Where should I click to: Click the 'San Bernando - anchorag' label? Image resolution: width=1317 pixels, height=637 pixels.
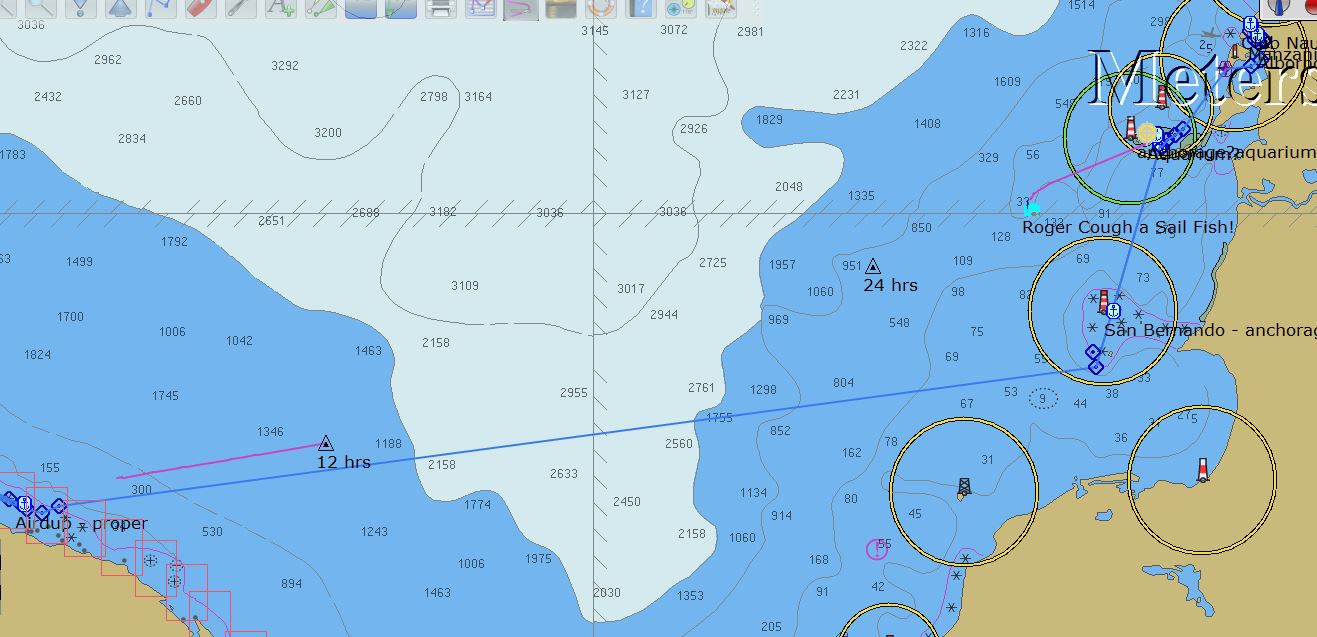coord(1210,330)
